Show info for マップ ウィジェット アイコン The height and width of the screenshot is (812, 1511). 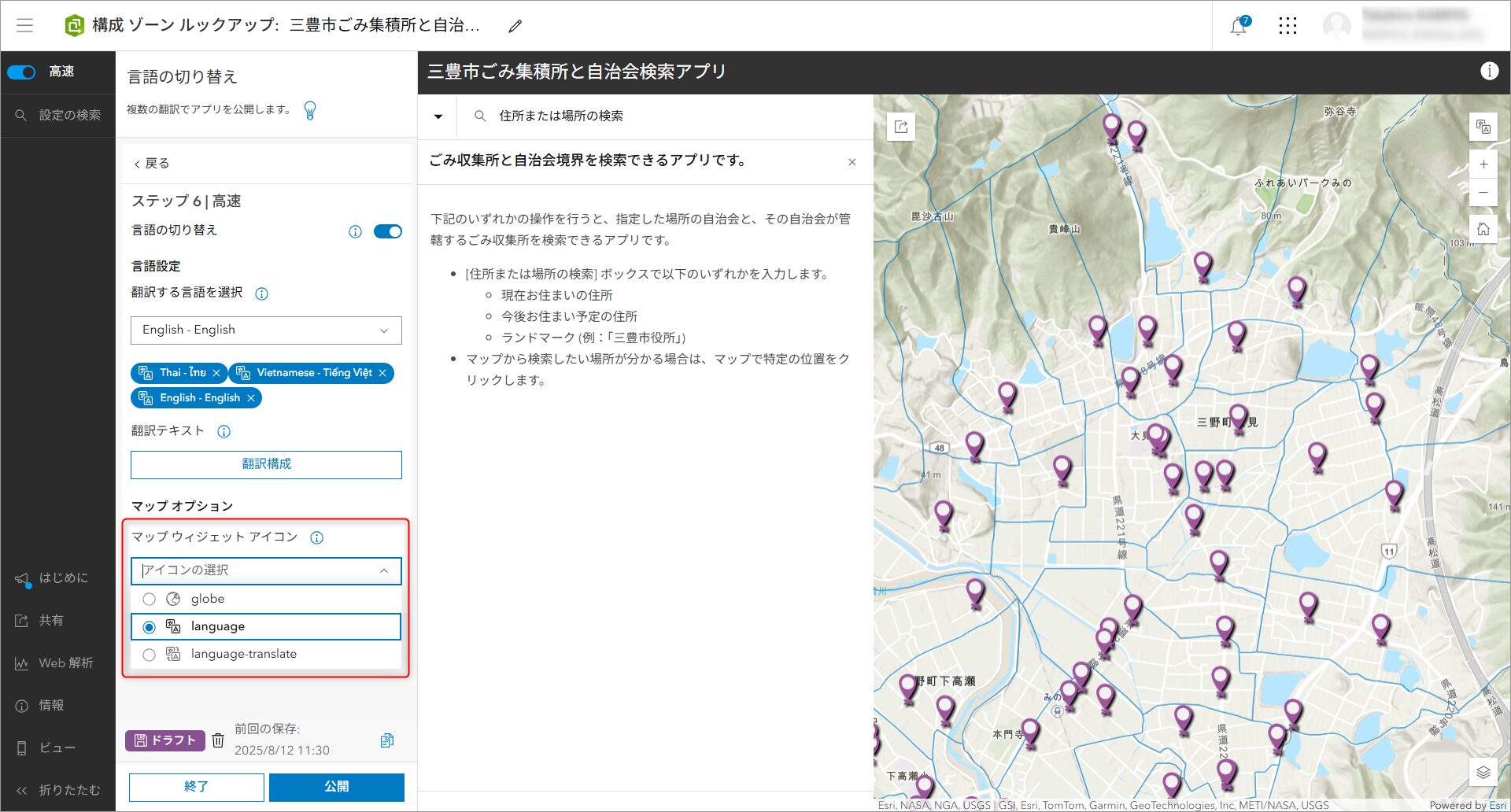coord(316,537)
